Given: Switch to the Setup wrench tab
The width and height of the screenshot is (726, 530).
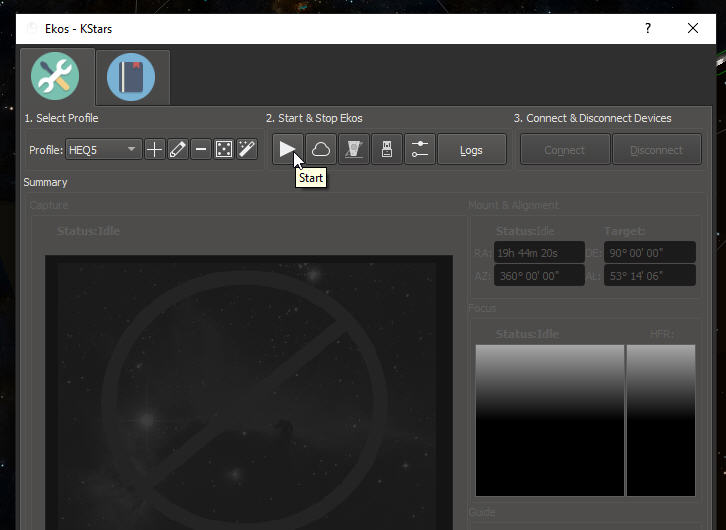Looking at the screenshot, I should [56, 76].
